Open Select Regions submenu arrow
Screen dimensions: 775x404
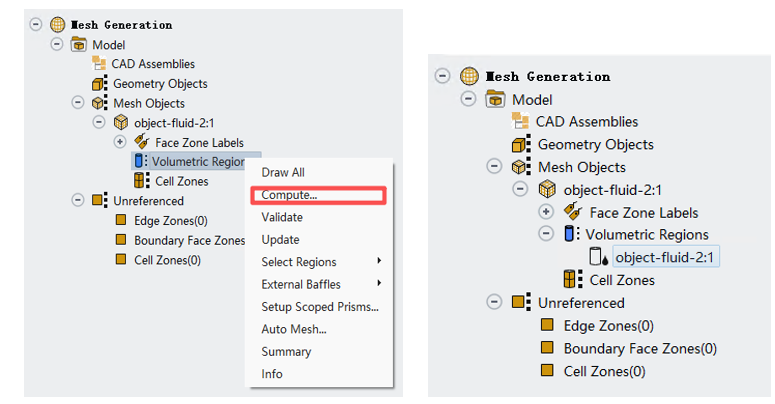[x=379, y=261]
